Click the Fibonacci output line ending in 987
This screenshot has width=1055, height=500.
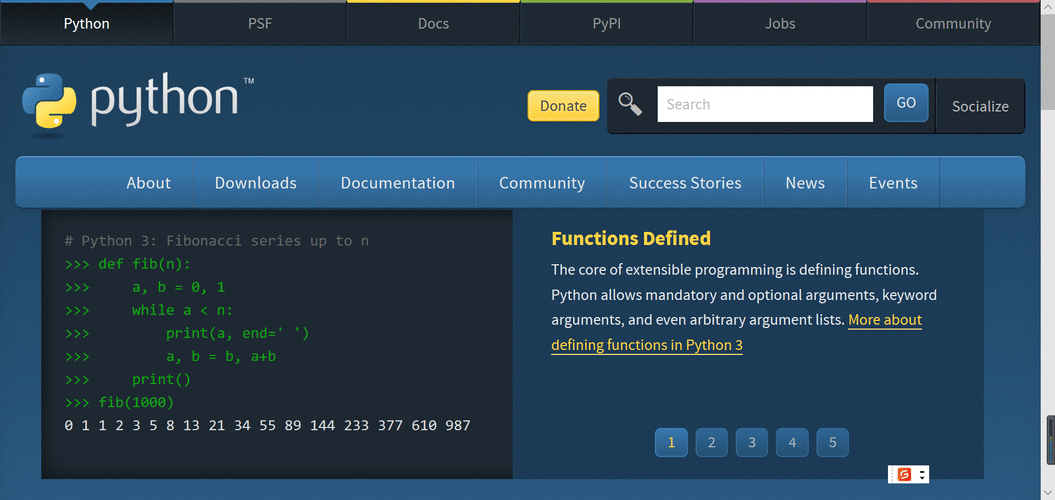point(268,425)
